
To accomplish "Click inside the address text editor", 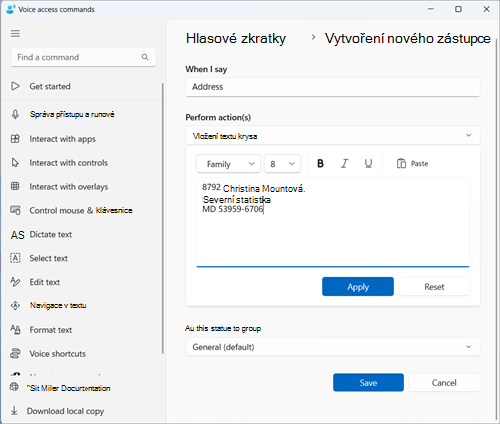I will coord(333,222).
